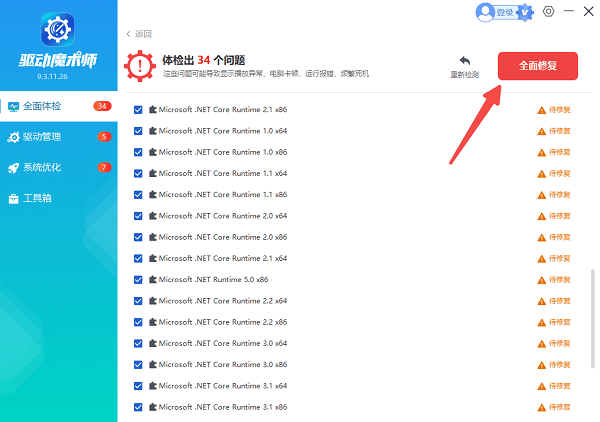600x422 pixels.
Task: Click the 待修复 warning icon for Runtime 5.0 x86
Action: 542,280
